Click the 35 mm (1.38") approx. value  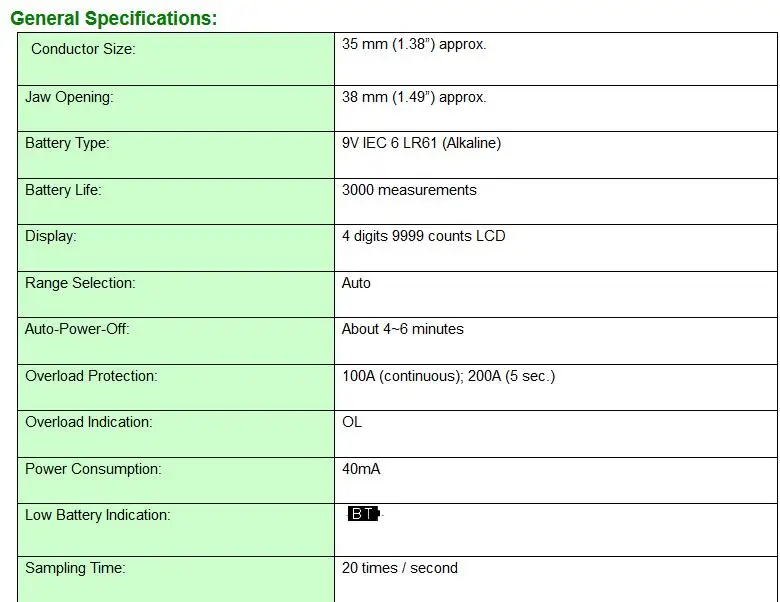click(x=414, y=44)
